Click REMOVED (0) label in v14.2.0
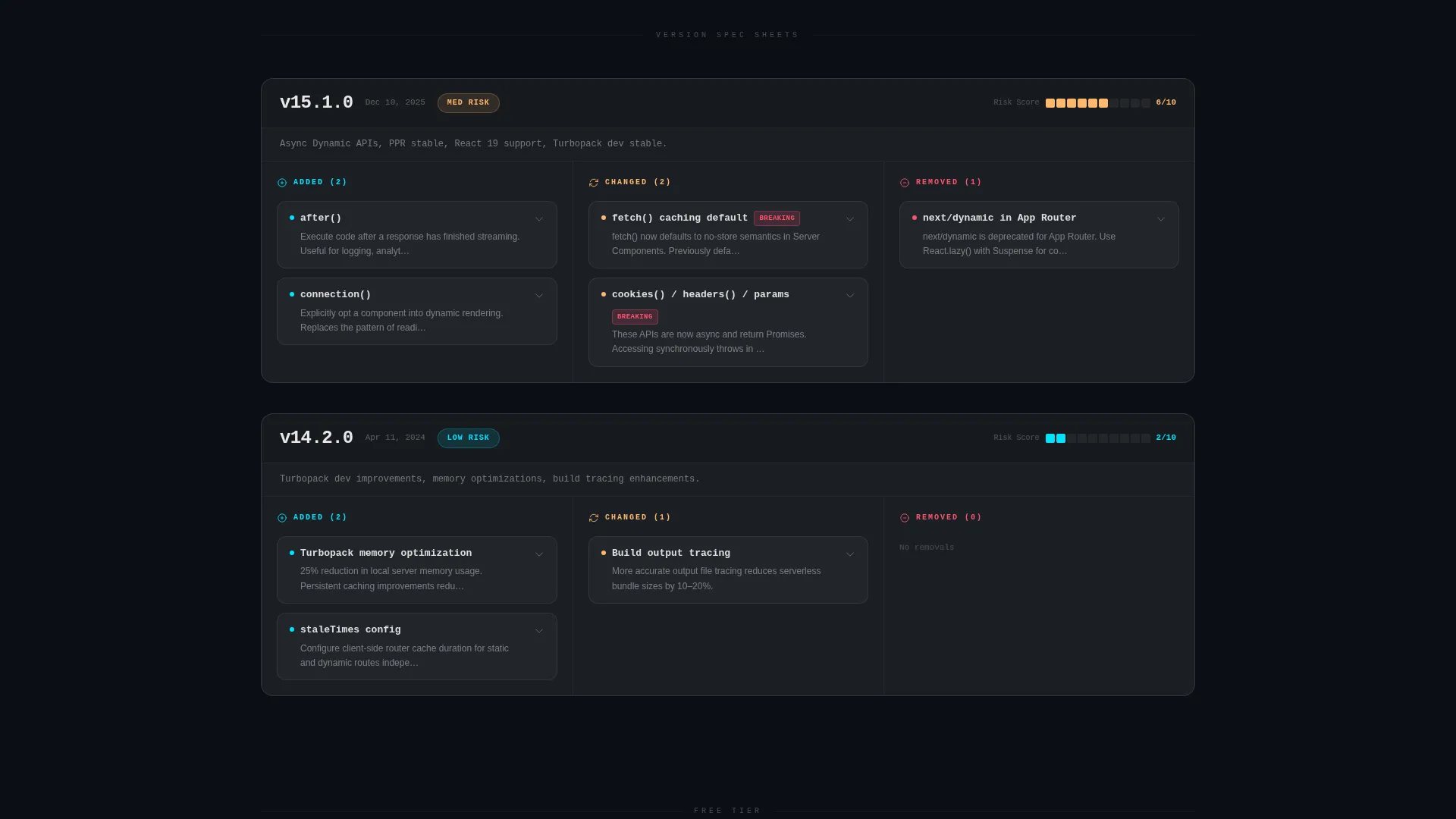This screenshot has width=1456, height=819. pos(949,517)
